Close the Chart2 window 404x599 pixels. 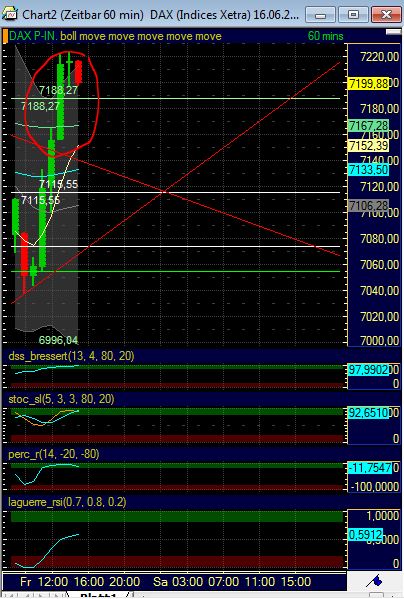point(386,15)
